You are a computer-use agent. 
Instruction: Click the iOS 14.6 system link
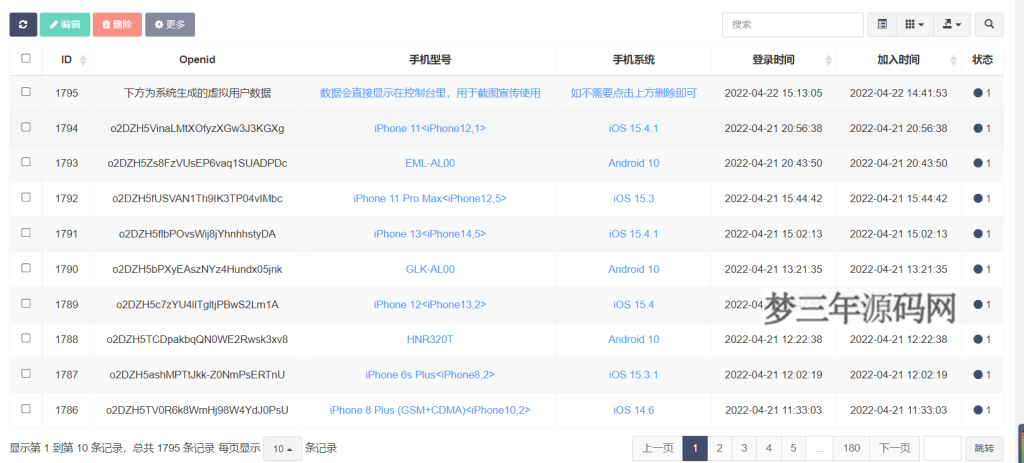pos(633,410)
